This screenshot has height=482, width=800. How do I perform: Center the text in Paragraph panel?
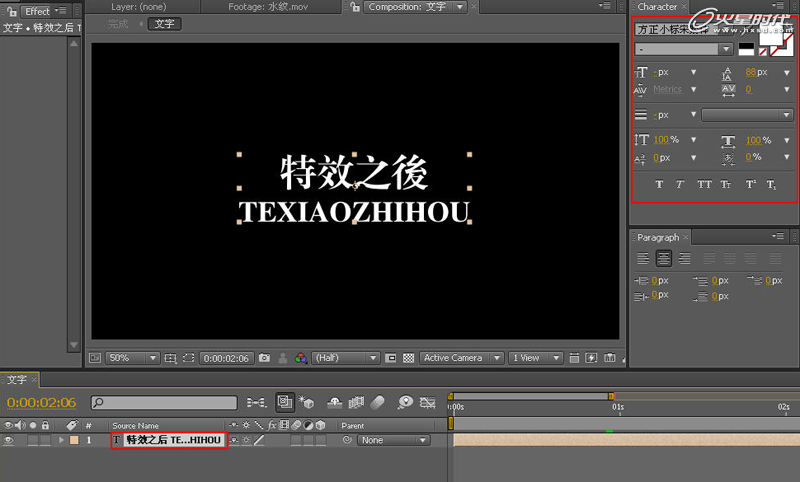pos(663,258)
